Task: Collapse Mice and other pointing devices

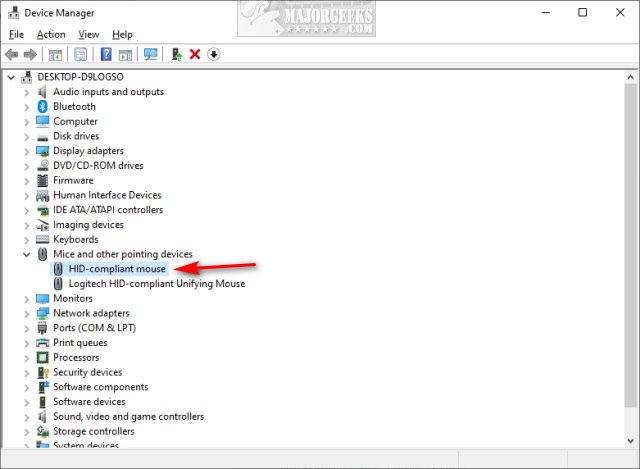Action: (27, 254)
